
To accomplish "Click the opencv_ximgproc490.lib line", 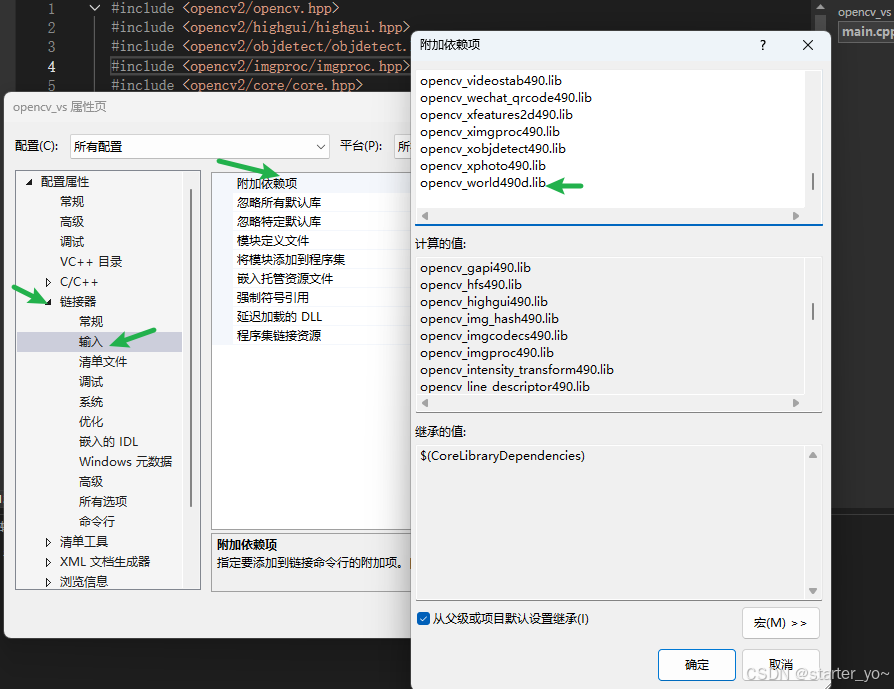I will pos(490,132).
